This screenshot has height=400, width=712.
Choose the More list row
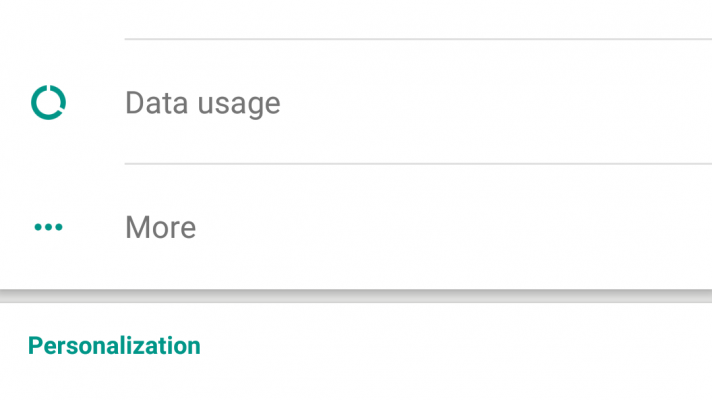tap(400, 227)
